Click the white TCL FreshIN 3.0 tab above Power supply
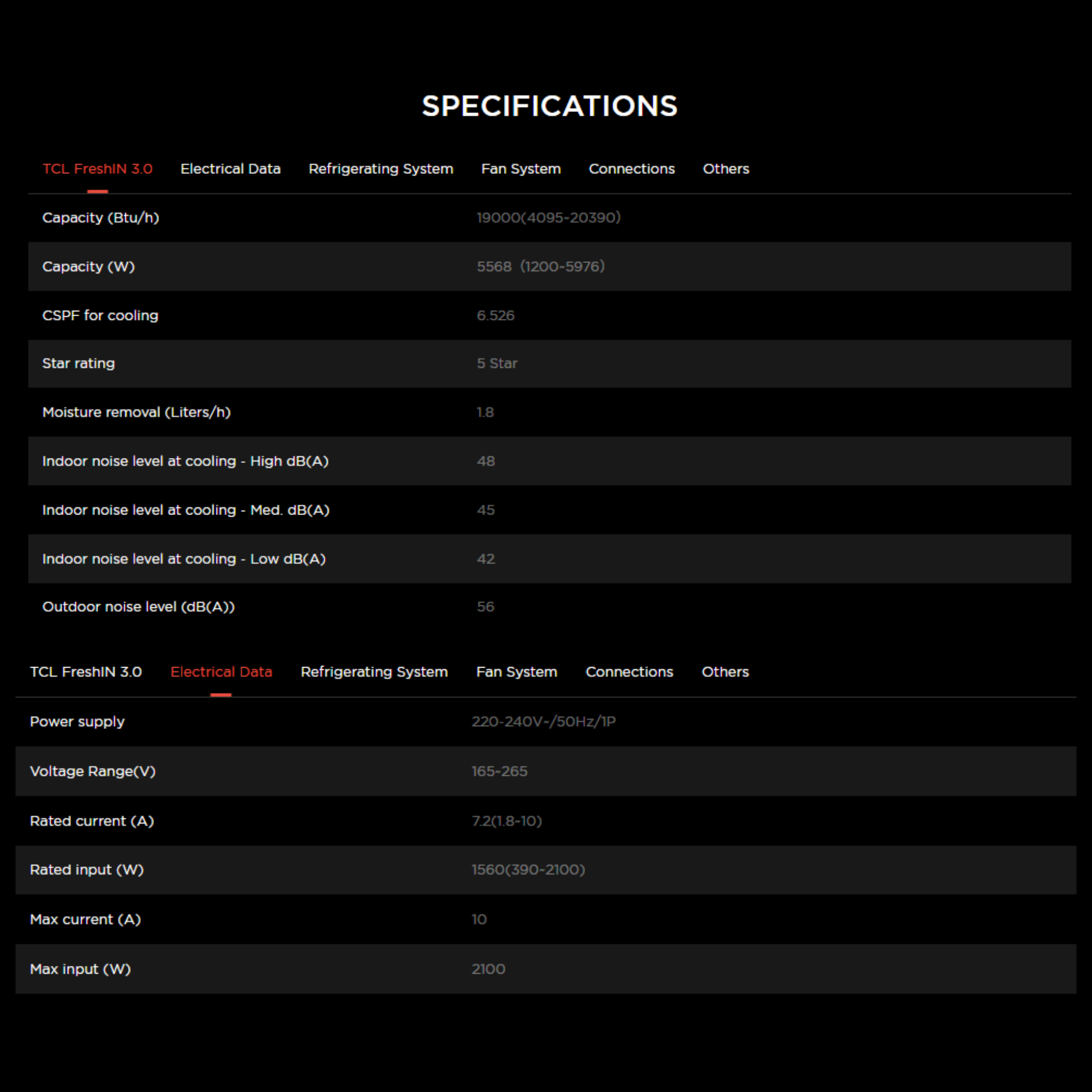1092x1092 pixels. coord(86,671)
